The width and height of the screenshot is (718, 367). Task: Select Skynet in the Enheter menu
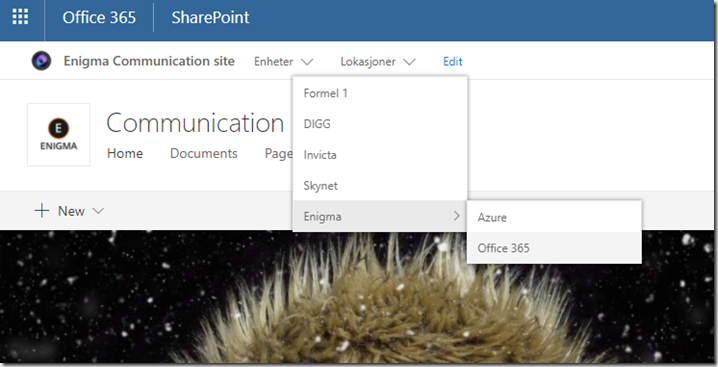click(380, 186)
